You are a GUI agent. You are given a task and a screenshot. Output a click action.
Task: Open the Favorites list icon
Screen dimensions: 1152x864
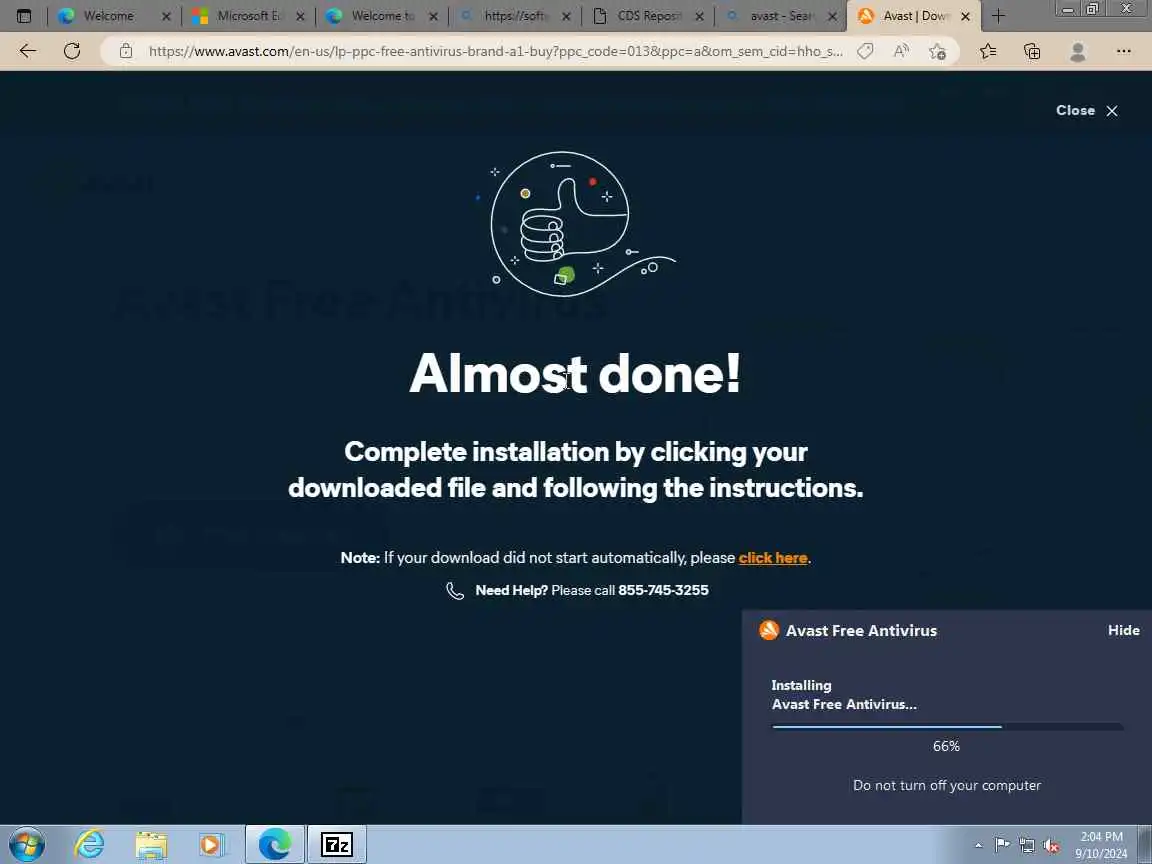coord(988,51)
